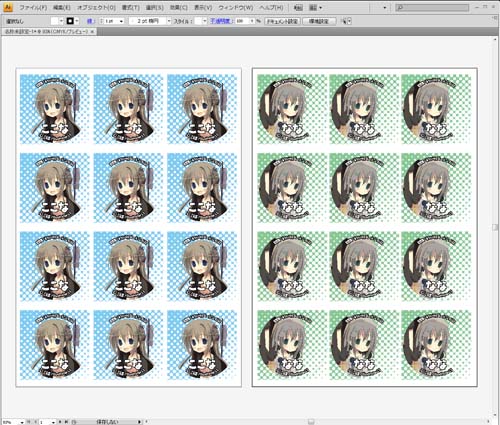Viewport: 500px width, 425px height.
Task: Click the fill color swatch
Action: point(55,21)
